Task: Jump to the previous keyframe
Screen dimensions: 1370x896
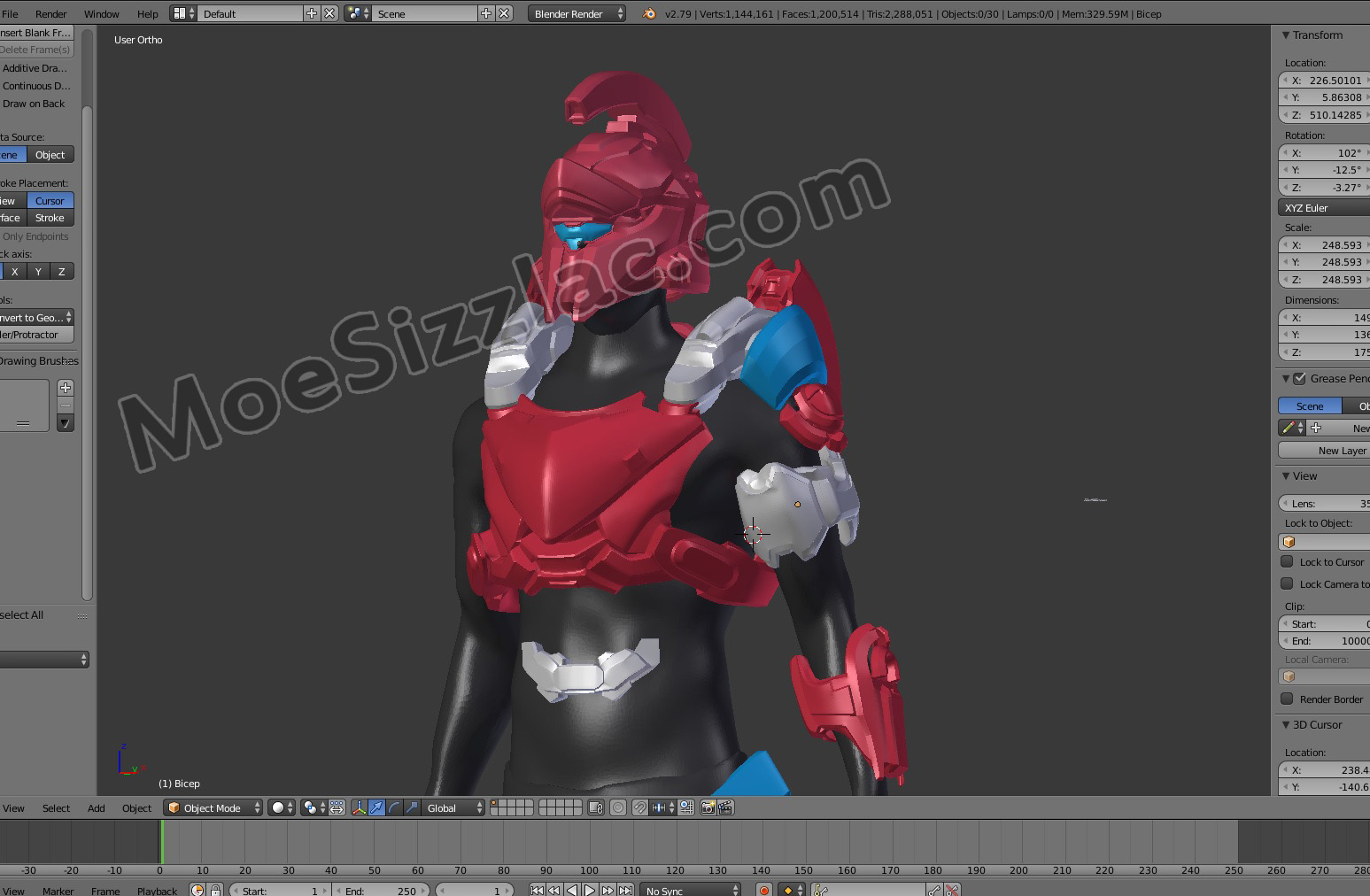Action: point(554,890)
